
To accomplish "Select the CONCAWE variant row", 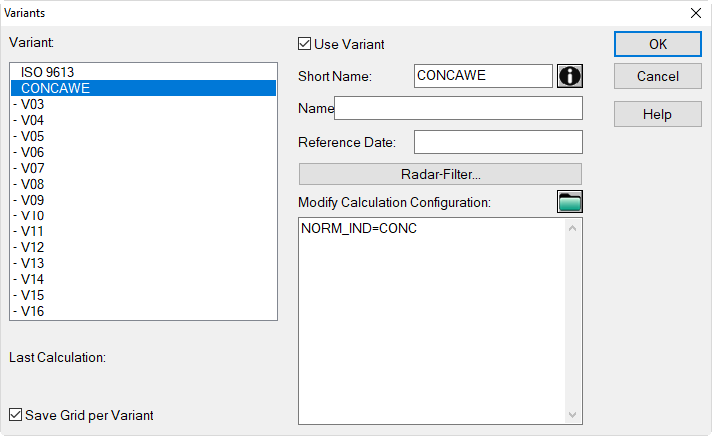I will (x=143, y=88).
